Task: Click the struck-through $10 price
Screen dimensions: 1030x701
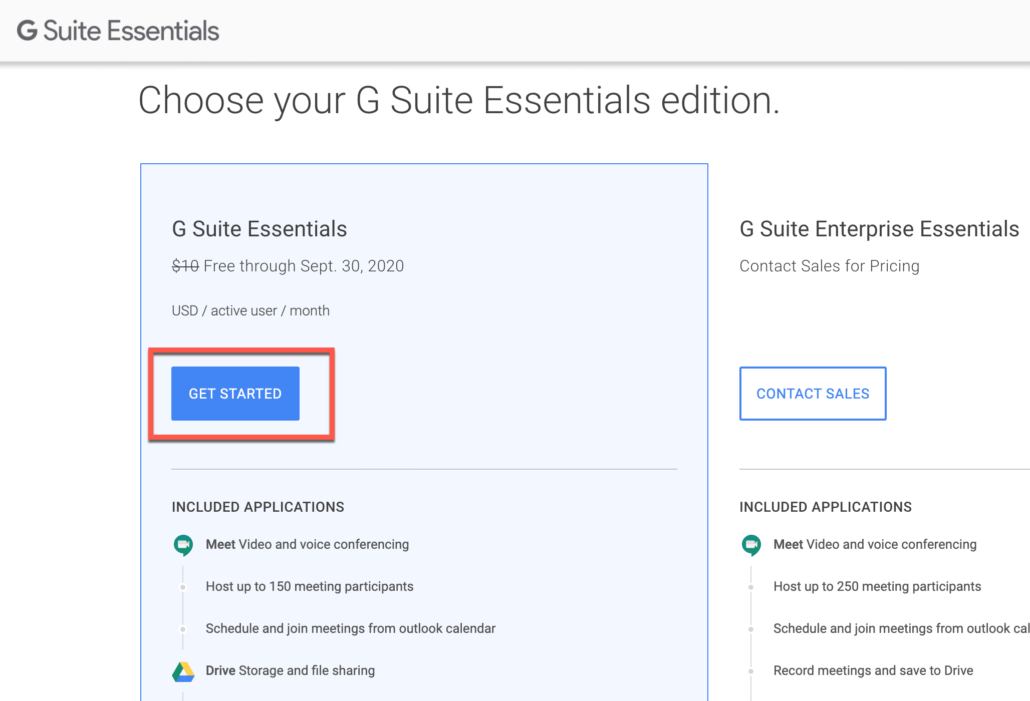Action: (185, 266)
